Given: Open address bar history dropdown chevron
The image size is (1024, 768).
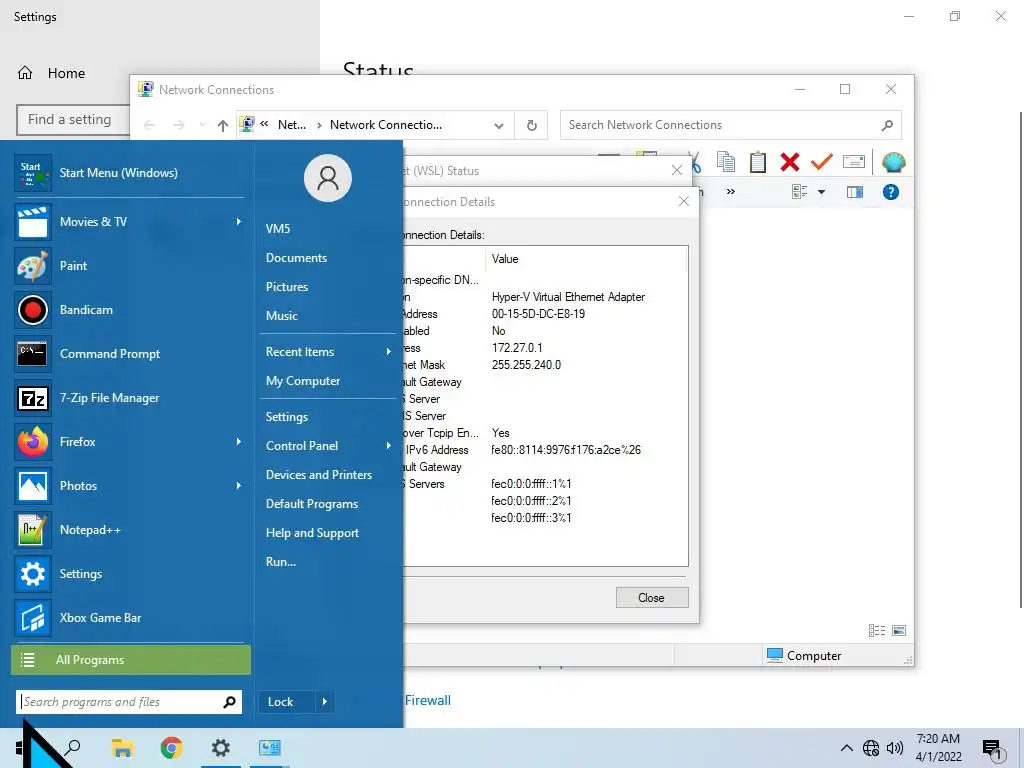Looking at the screenshot, I should [x=499, y=125].
